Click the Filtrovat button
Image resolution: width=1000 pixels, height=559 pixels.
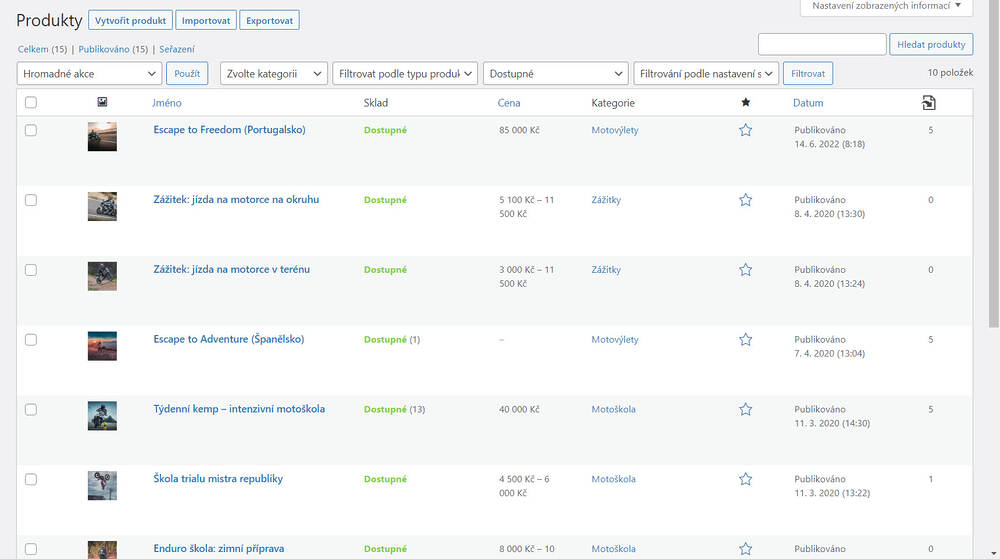(x=808, y=73)
